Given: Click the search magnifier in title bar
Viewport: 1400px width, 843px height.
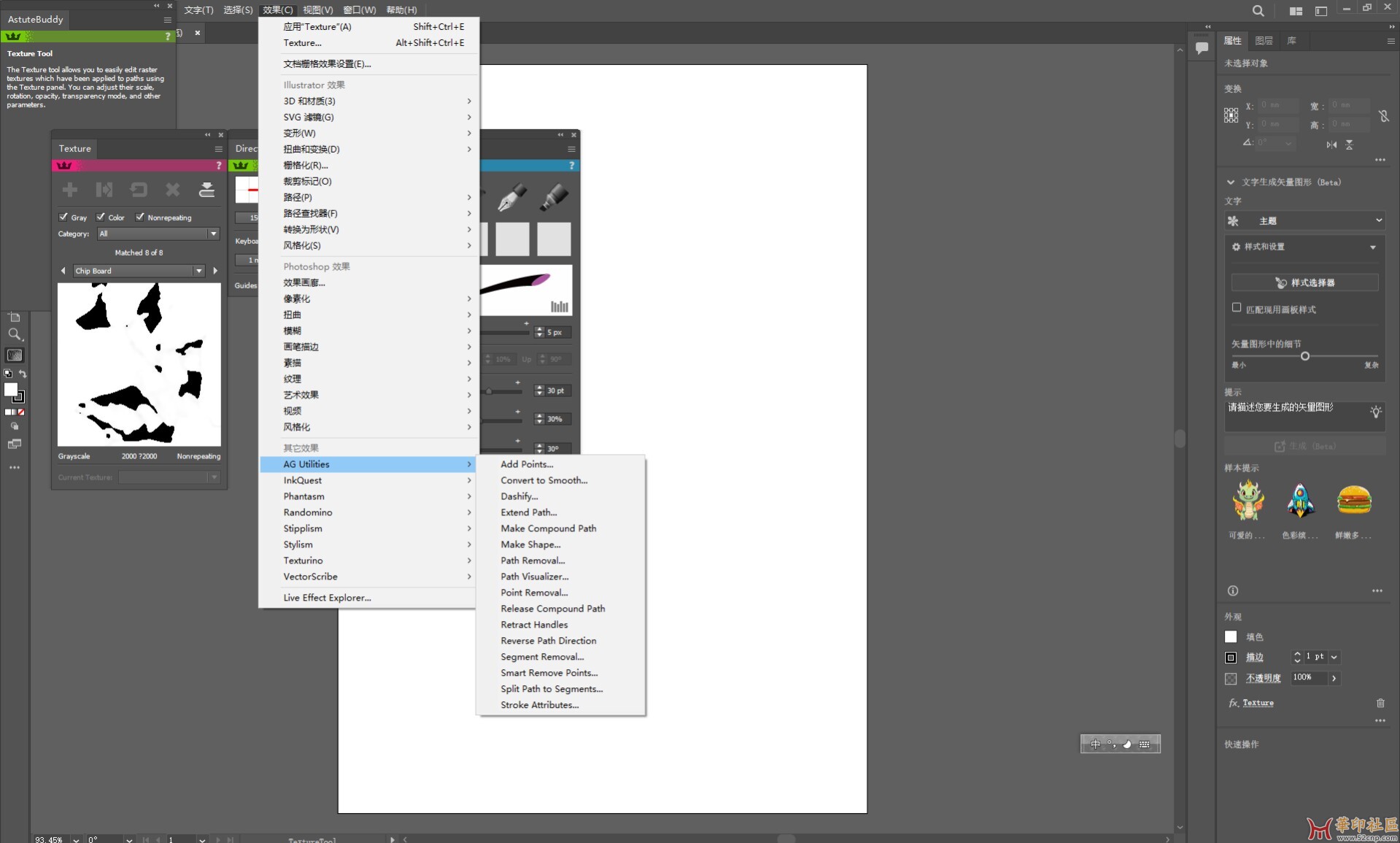Looking at the screenshot, I should point(1258,11).
